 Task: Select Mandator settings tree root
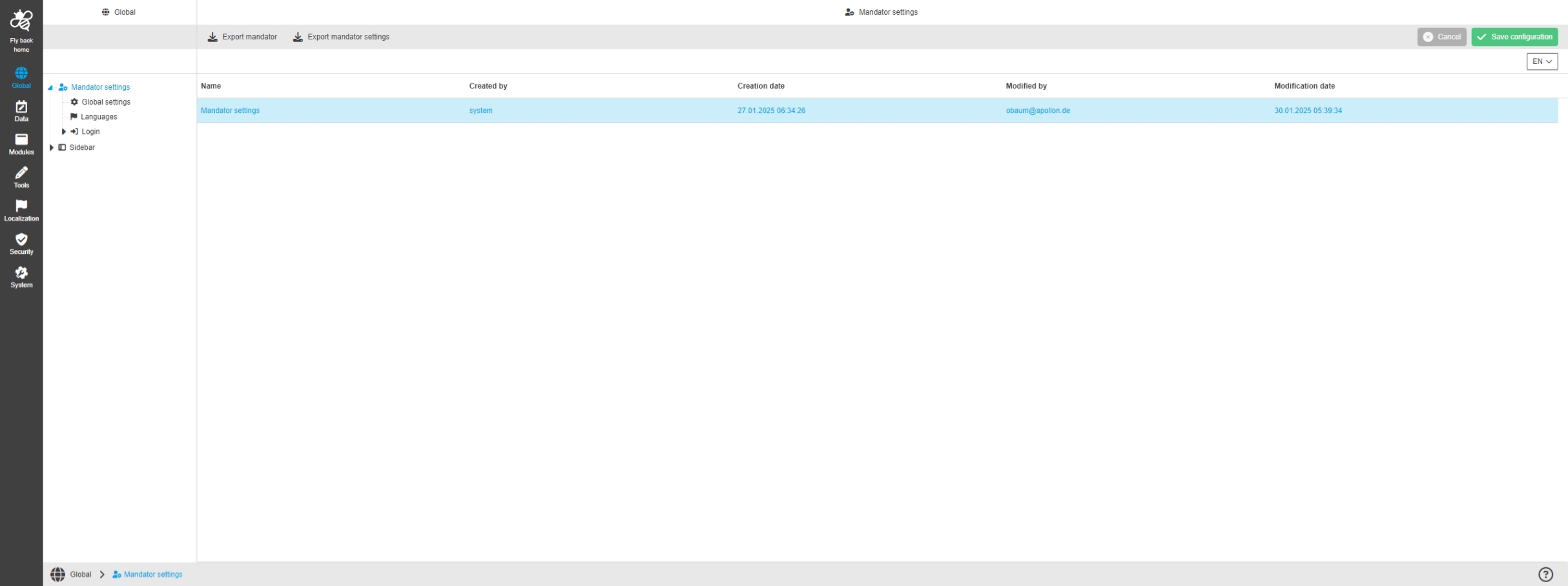[100, 87]
